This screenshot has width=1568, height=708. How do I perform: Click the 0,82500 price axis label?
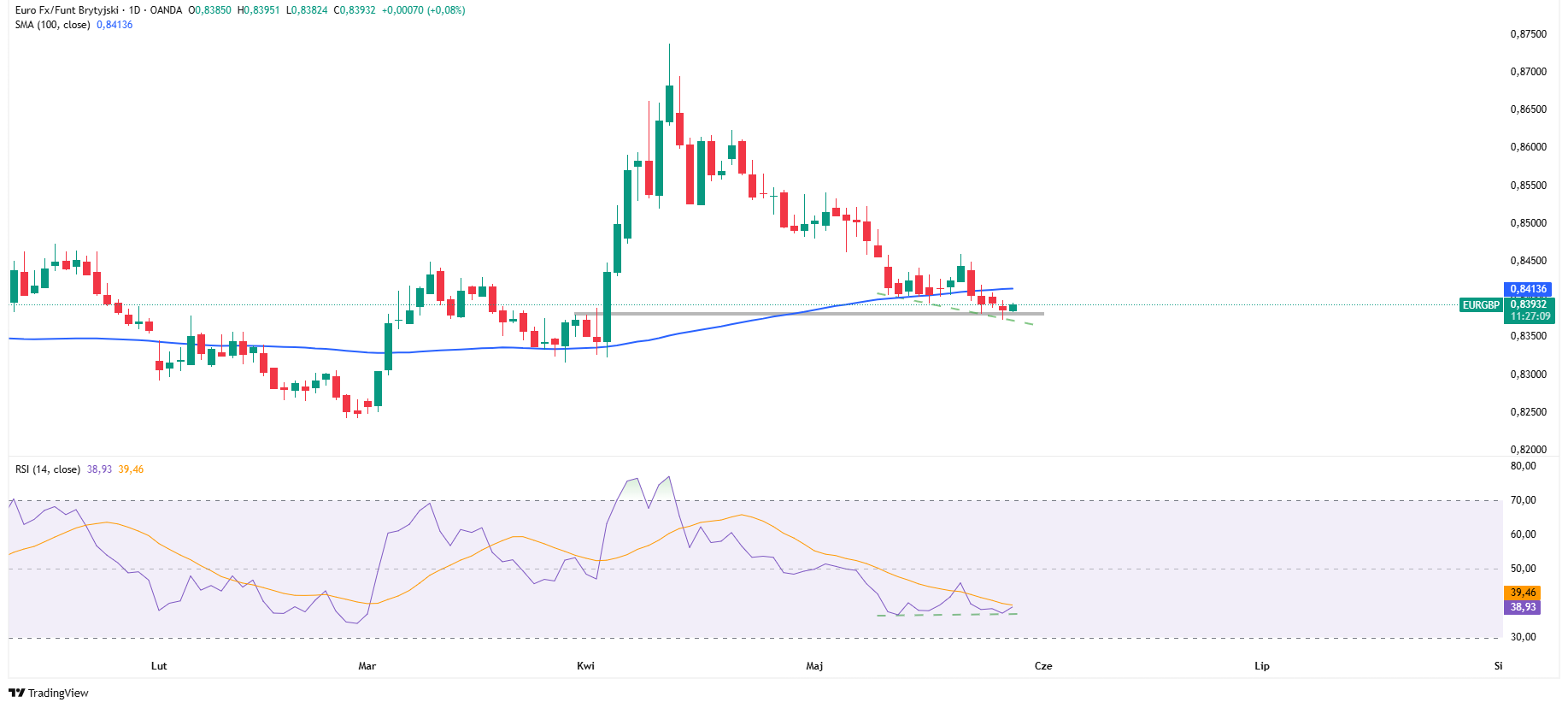point(1529,412)
